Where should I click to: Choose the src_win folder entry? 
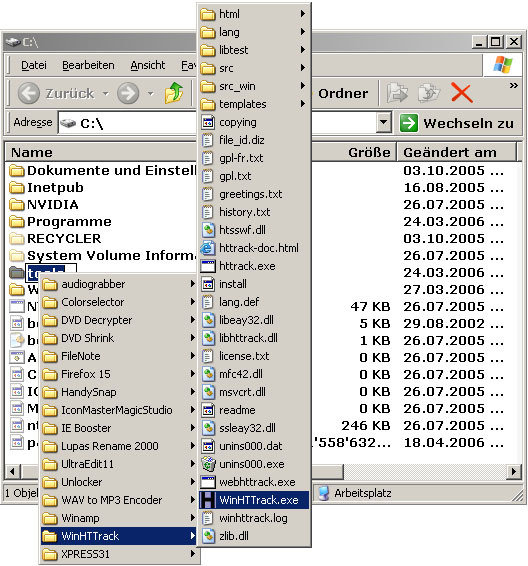(x=254, y=86)
